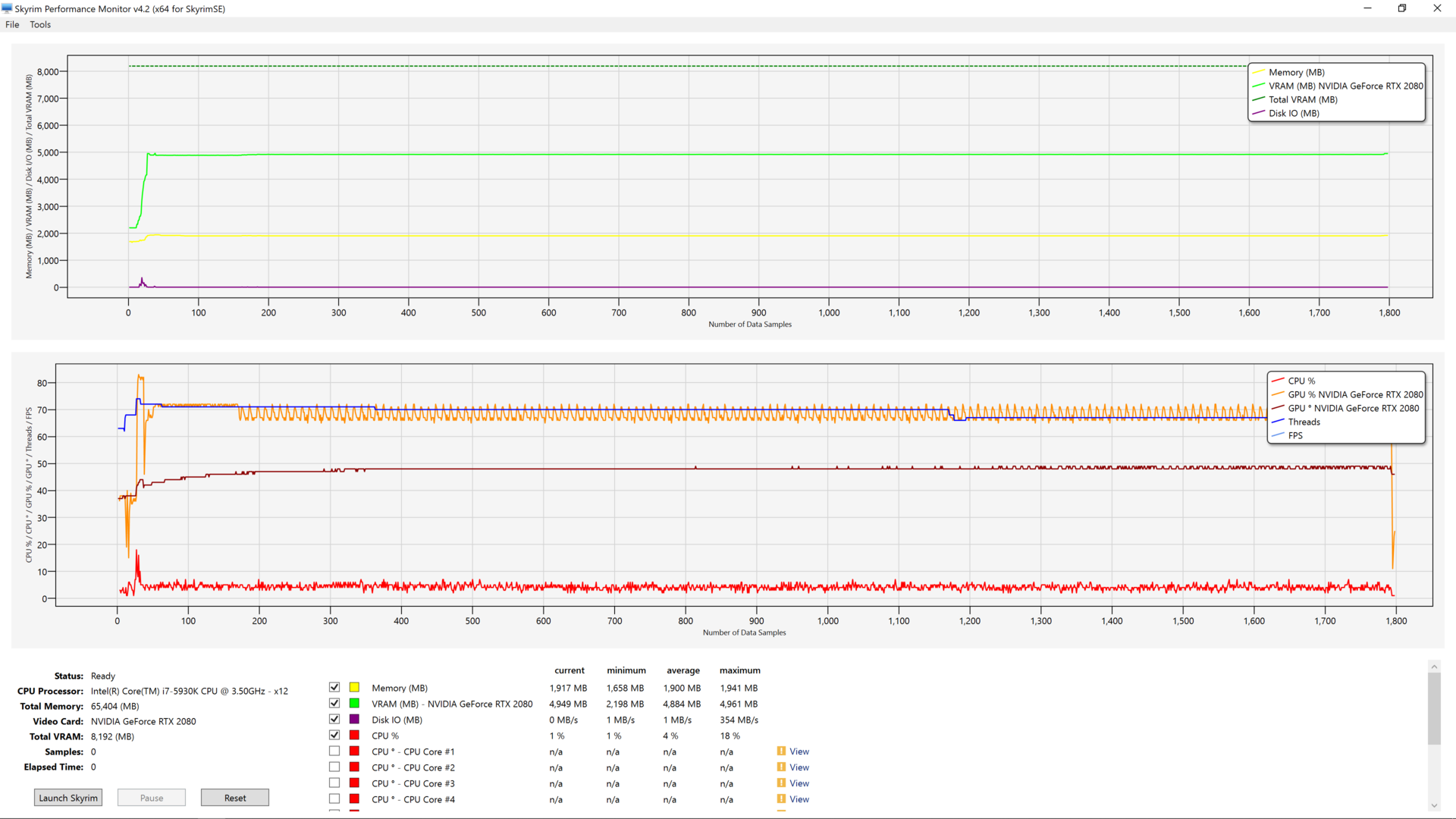Select FPS legend entry in bottom chart
This screenshot has width=1456, height=819.
1288,435
